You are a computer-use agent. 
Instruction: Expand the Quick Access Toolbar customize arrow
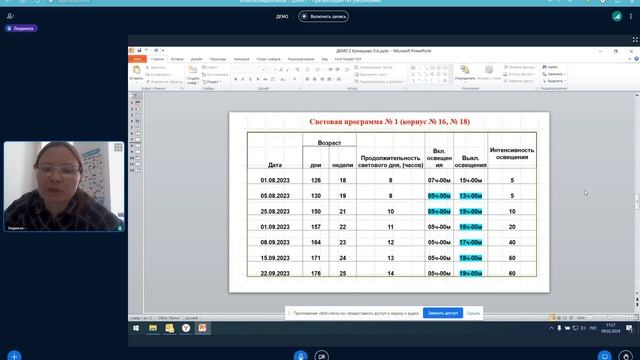click(x=163, y=51)
